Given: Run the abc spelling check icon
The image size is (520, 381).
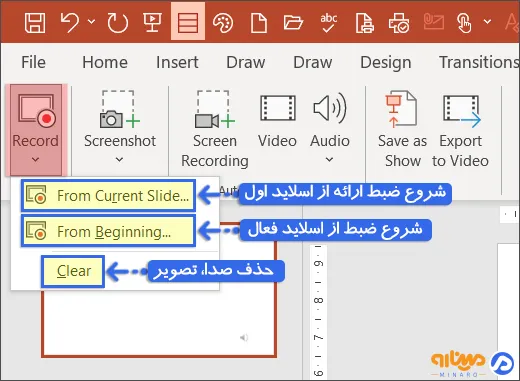Looking at the screenshot, I should click(x=328, y=23).
